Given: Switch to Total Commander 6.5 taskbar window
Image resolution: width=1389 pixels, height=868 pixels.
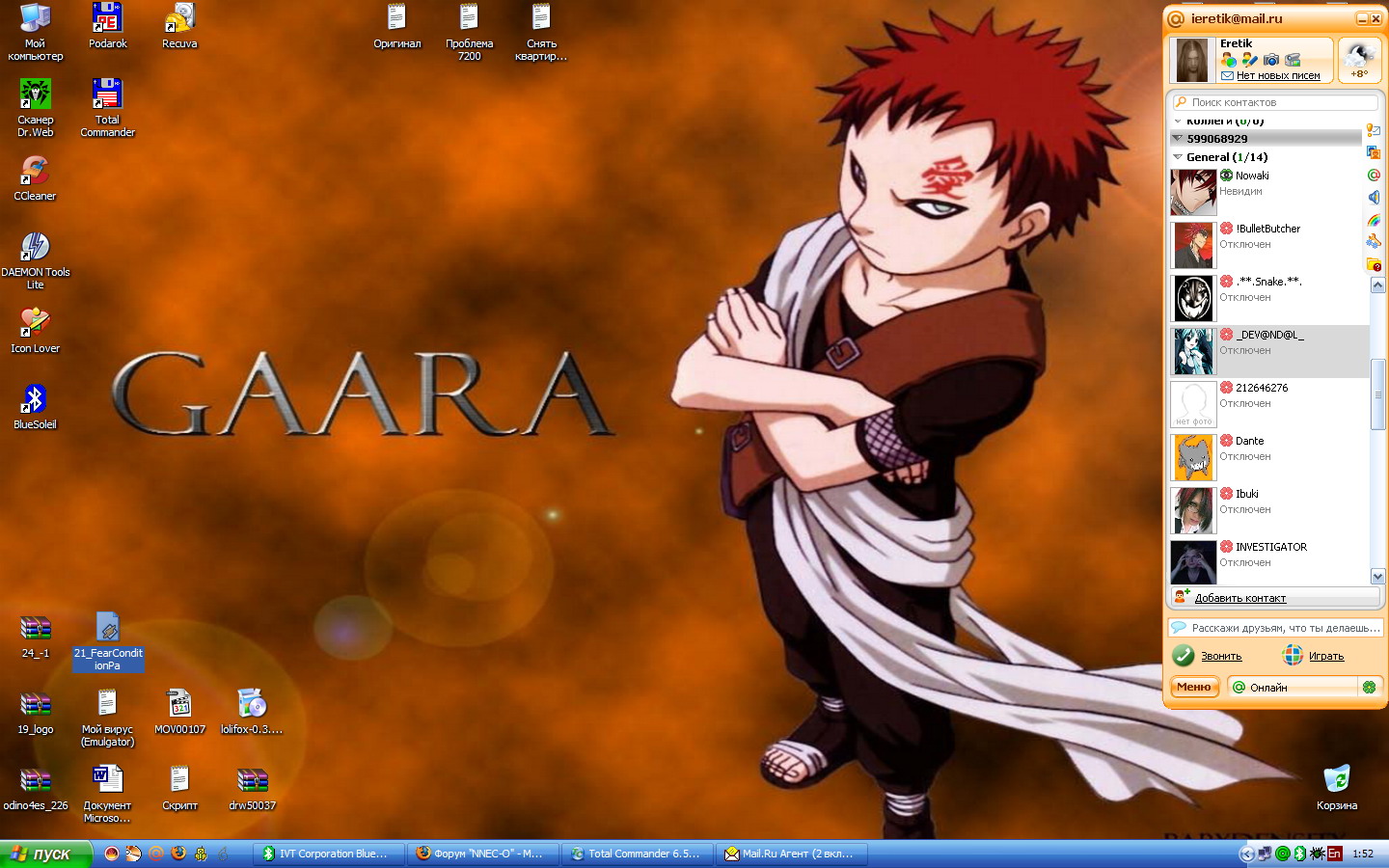Looking at the screenshot, I should (636, 854).
